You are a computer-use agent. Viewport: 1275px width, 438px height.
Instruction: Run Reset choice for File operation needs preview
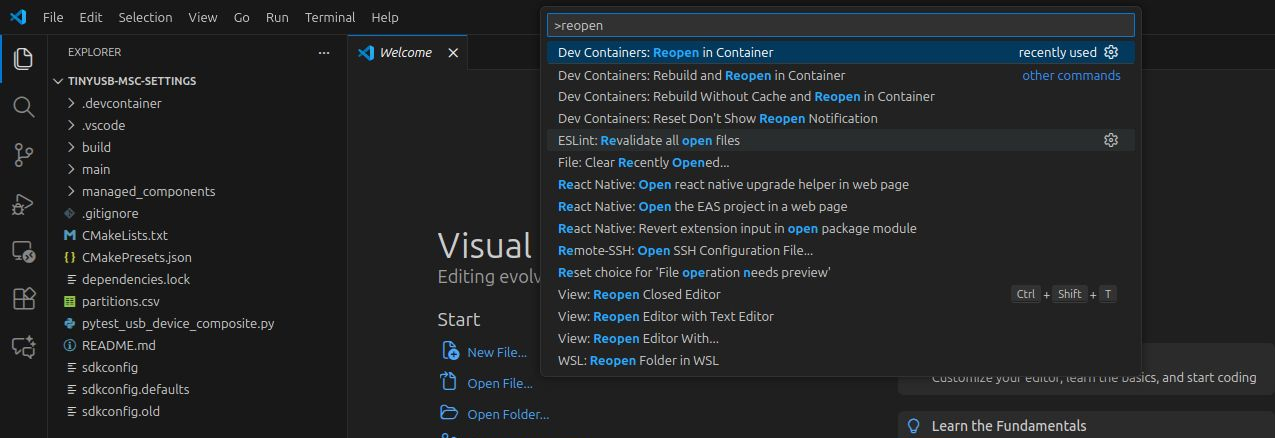click(841, 272)
